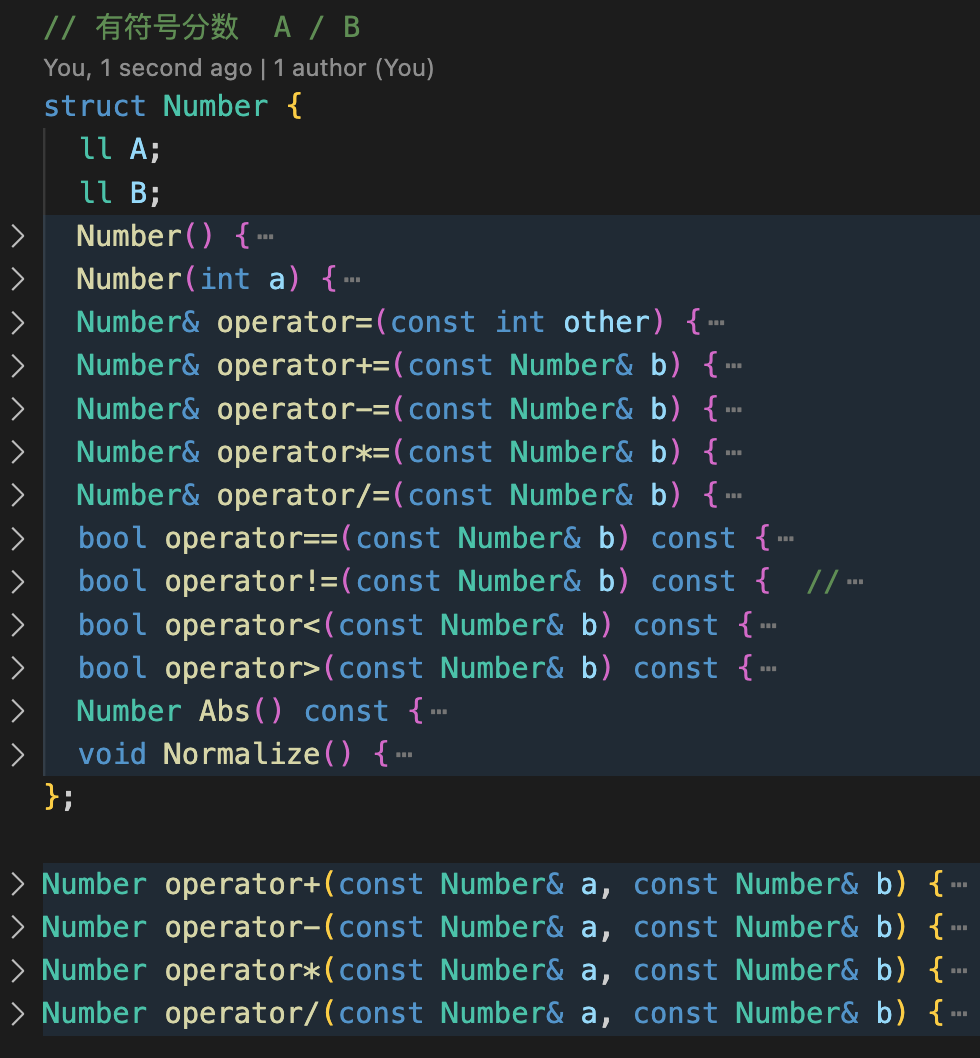Open the git blame annotation above struct

click(x=238, y=68)
